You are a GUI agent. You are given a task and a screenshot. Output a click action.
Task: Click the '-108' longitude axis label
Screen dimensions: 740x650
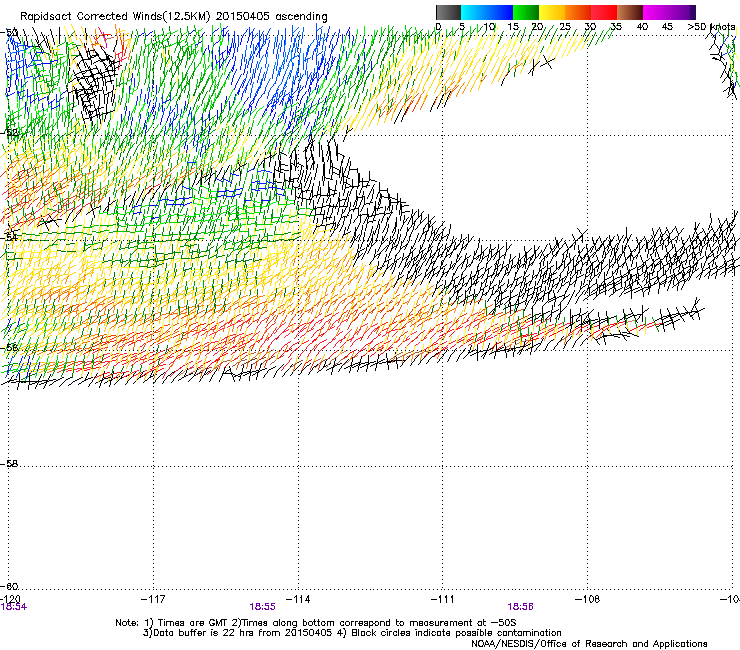(x=588, y=599)
